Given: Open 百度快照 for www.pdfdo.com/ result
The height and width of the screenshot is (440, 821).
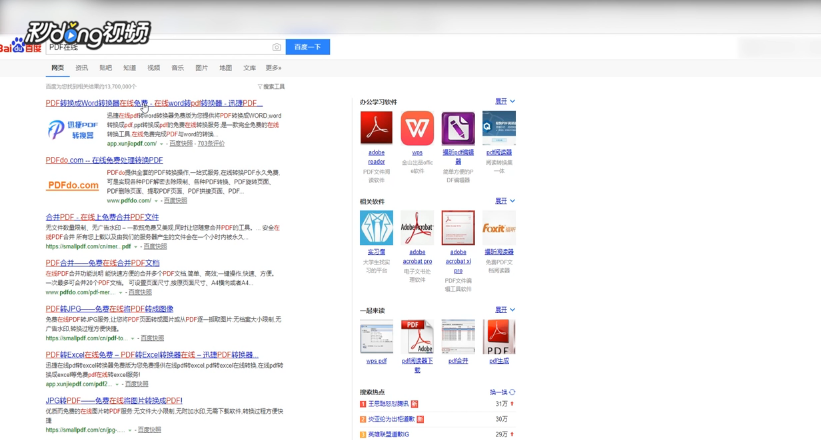Looking at the screenshot, I should (175, 201).
